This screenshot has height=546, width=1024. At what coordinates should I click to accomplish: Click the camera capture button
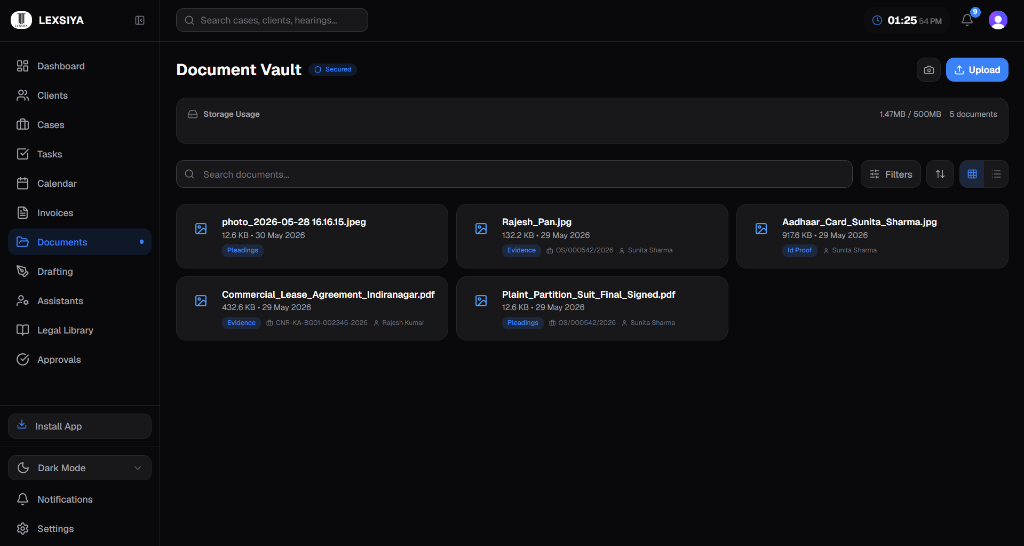pos(929,70)
